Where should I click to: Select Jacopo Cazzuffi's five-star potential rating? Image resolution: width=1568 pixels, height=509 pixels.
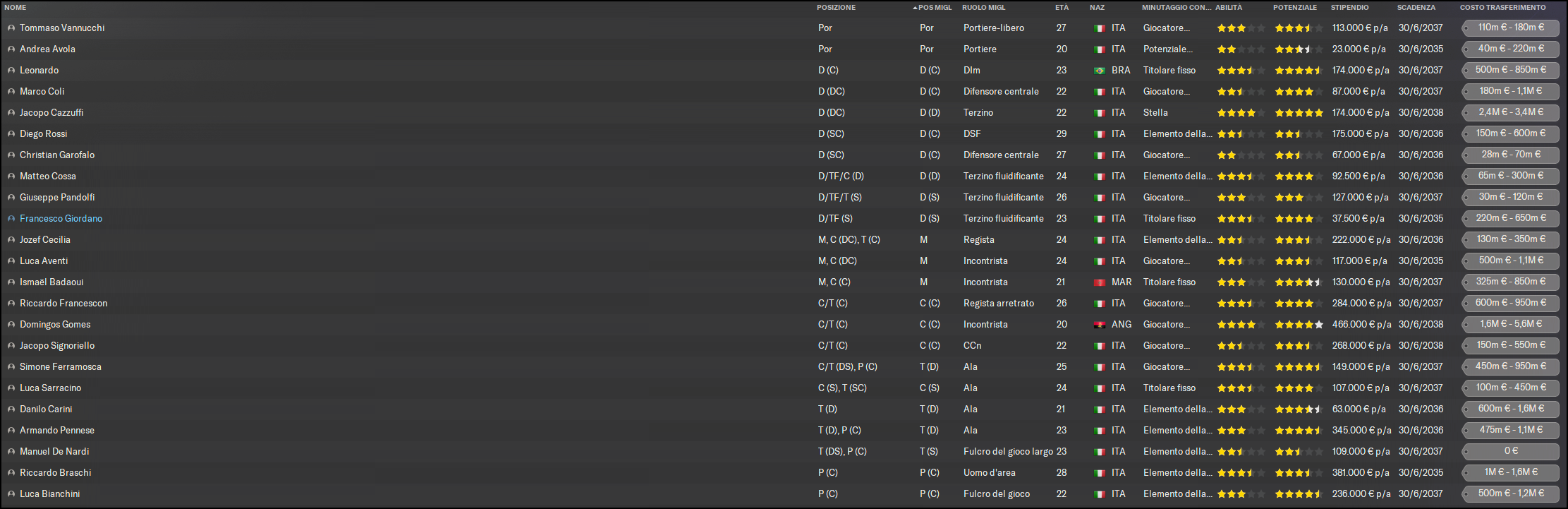(1299, 113)
